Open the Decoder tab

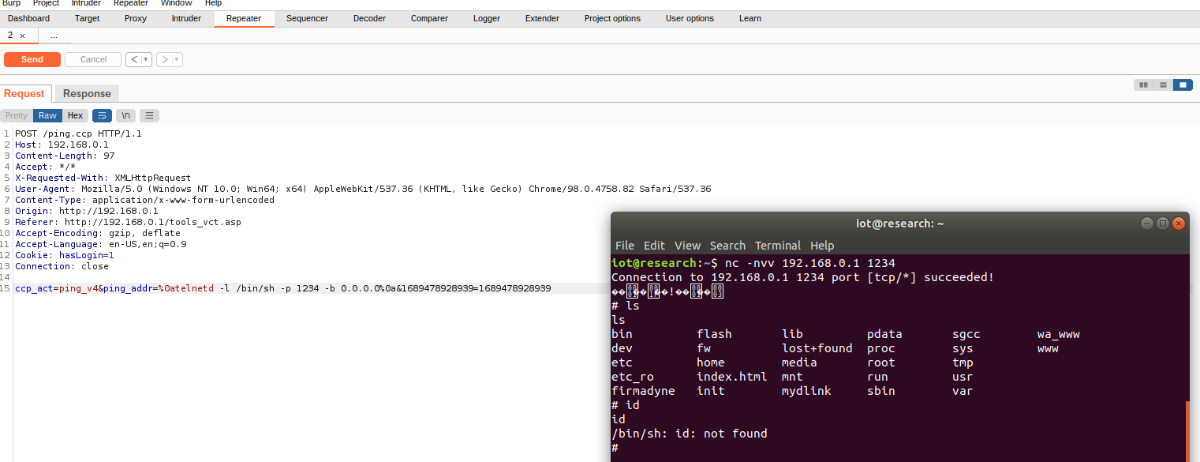tap(369, 18)
